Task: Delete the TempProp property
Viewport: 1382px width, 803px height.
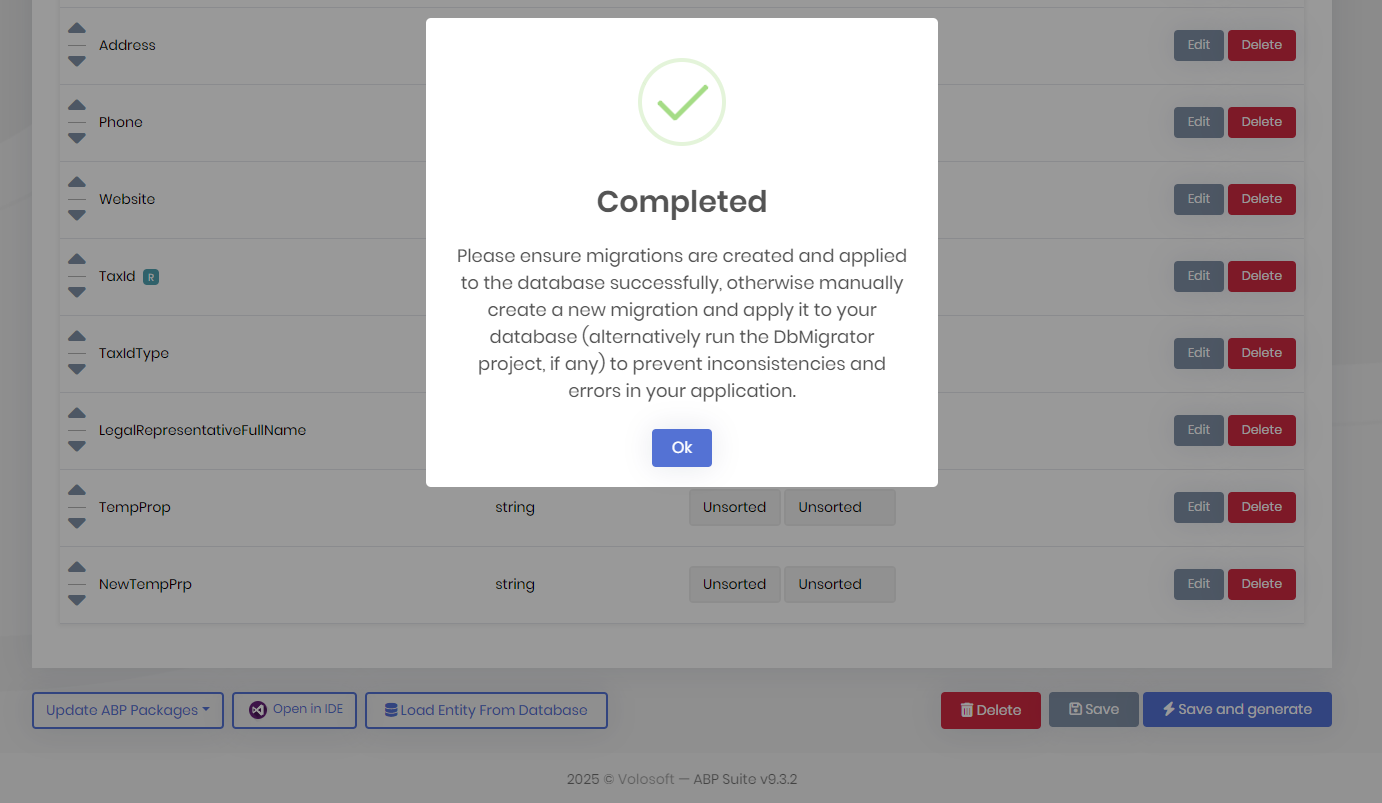Action: coord(1261,507)
